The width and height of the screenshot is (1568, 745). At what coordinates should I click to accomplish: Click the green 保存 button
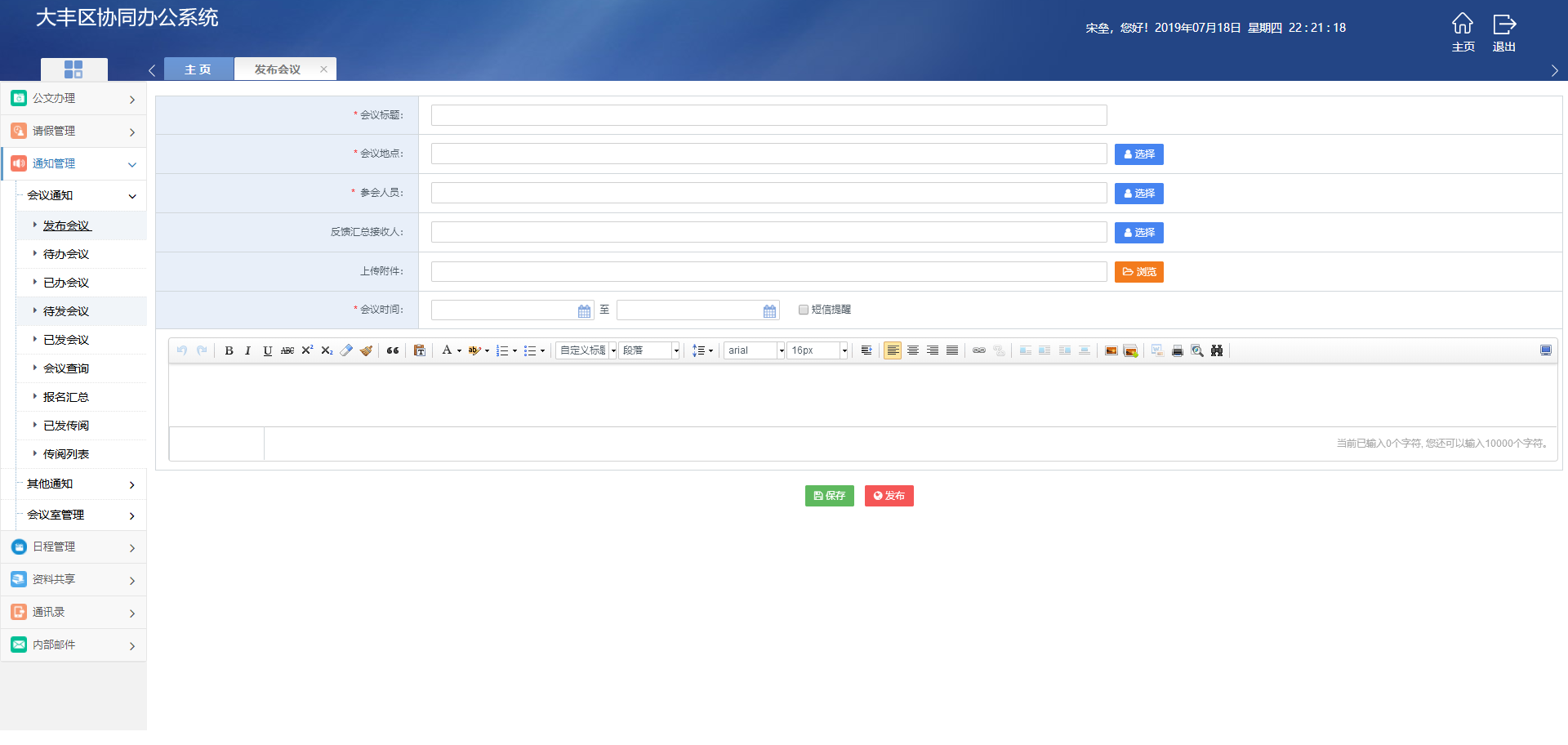829,496
